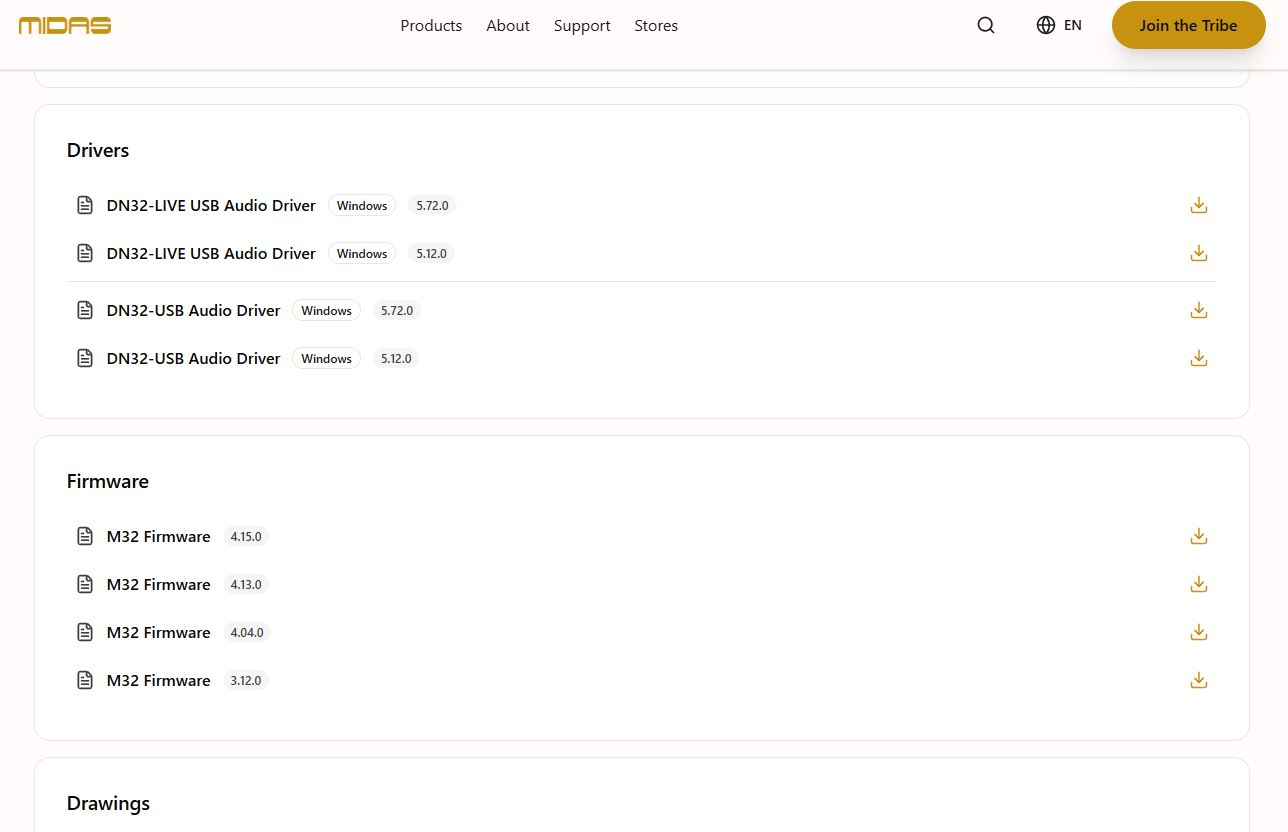1288x832 pixels.
Task: Click the Firmware section heading
Action: pos(108,481)
